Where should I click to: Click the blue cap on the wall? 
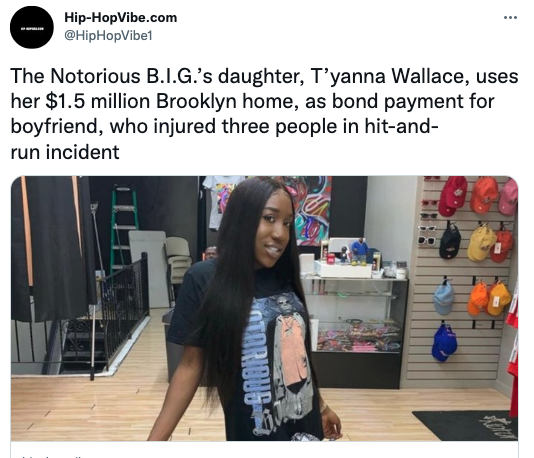444,343
